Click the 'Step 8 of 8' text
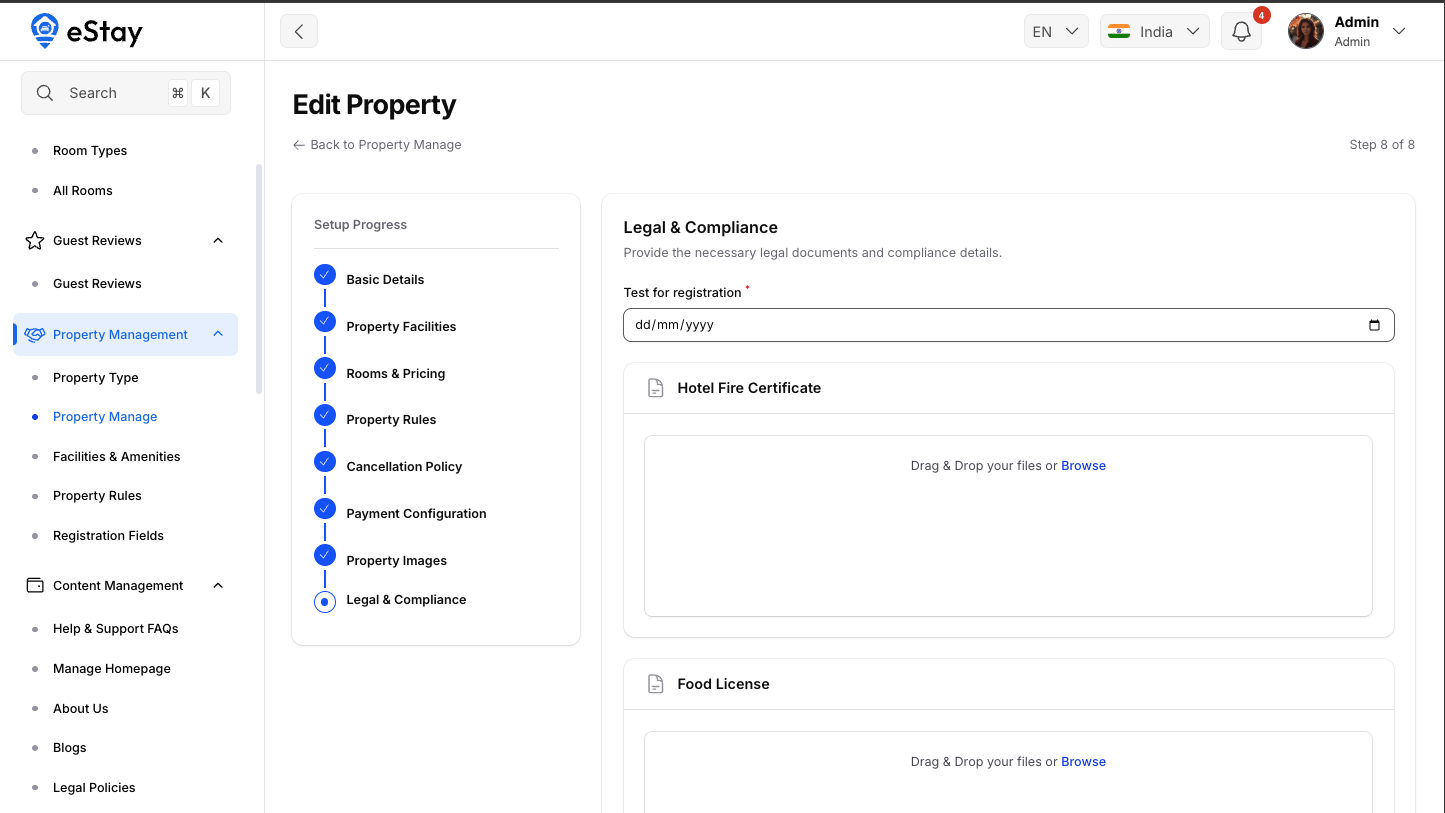The width and height of the screenshot is (1445, 813). (x=1382, y=145)
